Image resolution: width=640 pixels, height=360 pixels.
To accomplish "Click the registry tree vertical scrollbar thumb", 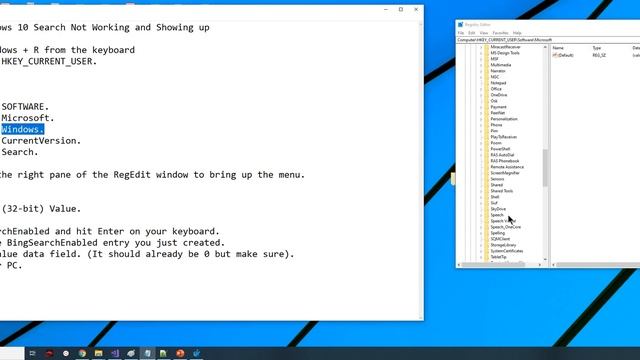I will (x=545, y=168).
